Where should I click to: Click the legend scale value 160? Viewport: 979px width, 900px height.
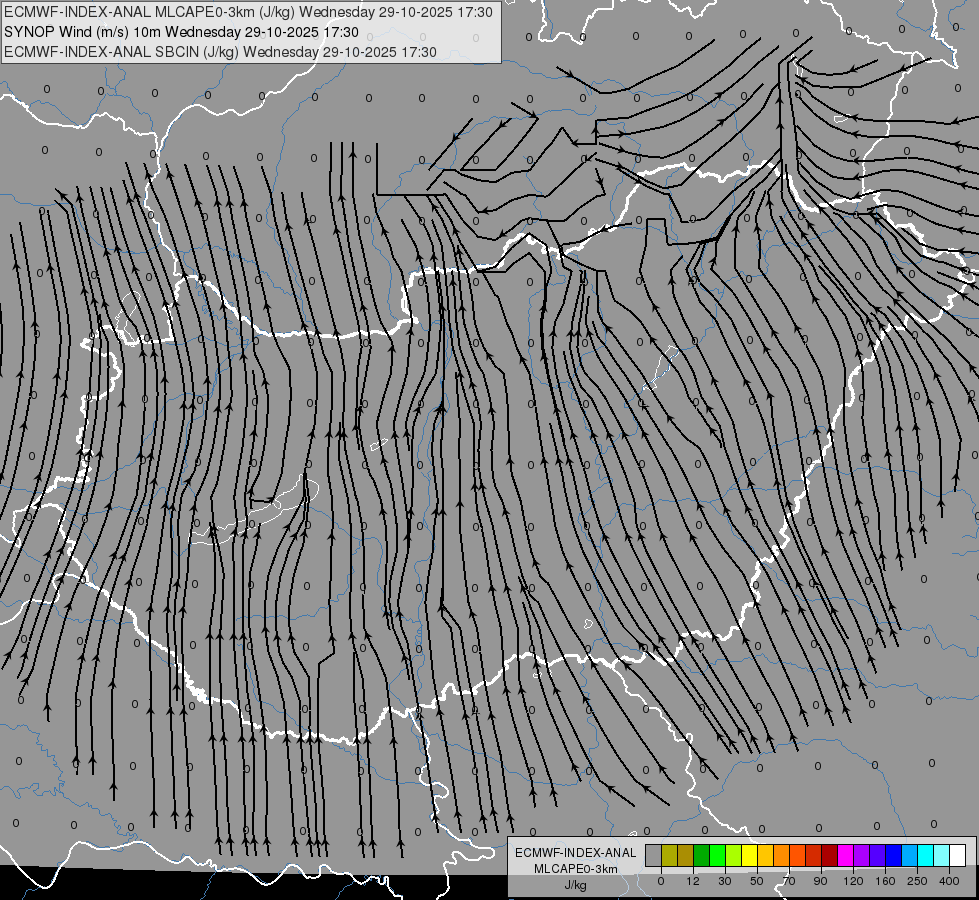point(885,881)
